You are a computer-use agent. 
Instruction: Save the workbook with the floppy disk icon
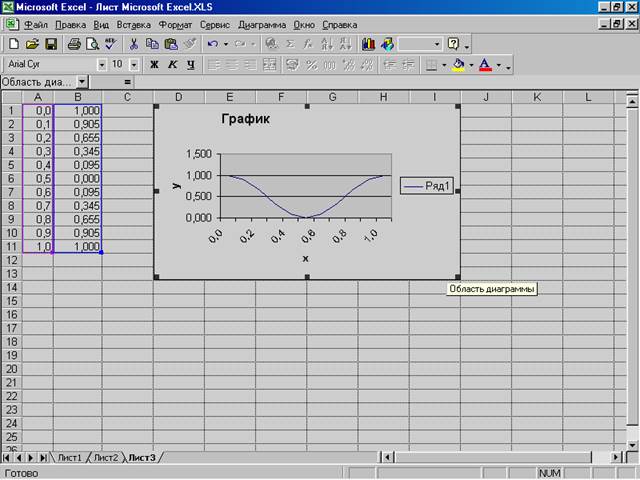(x=51, y=44)
